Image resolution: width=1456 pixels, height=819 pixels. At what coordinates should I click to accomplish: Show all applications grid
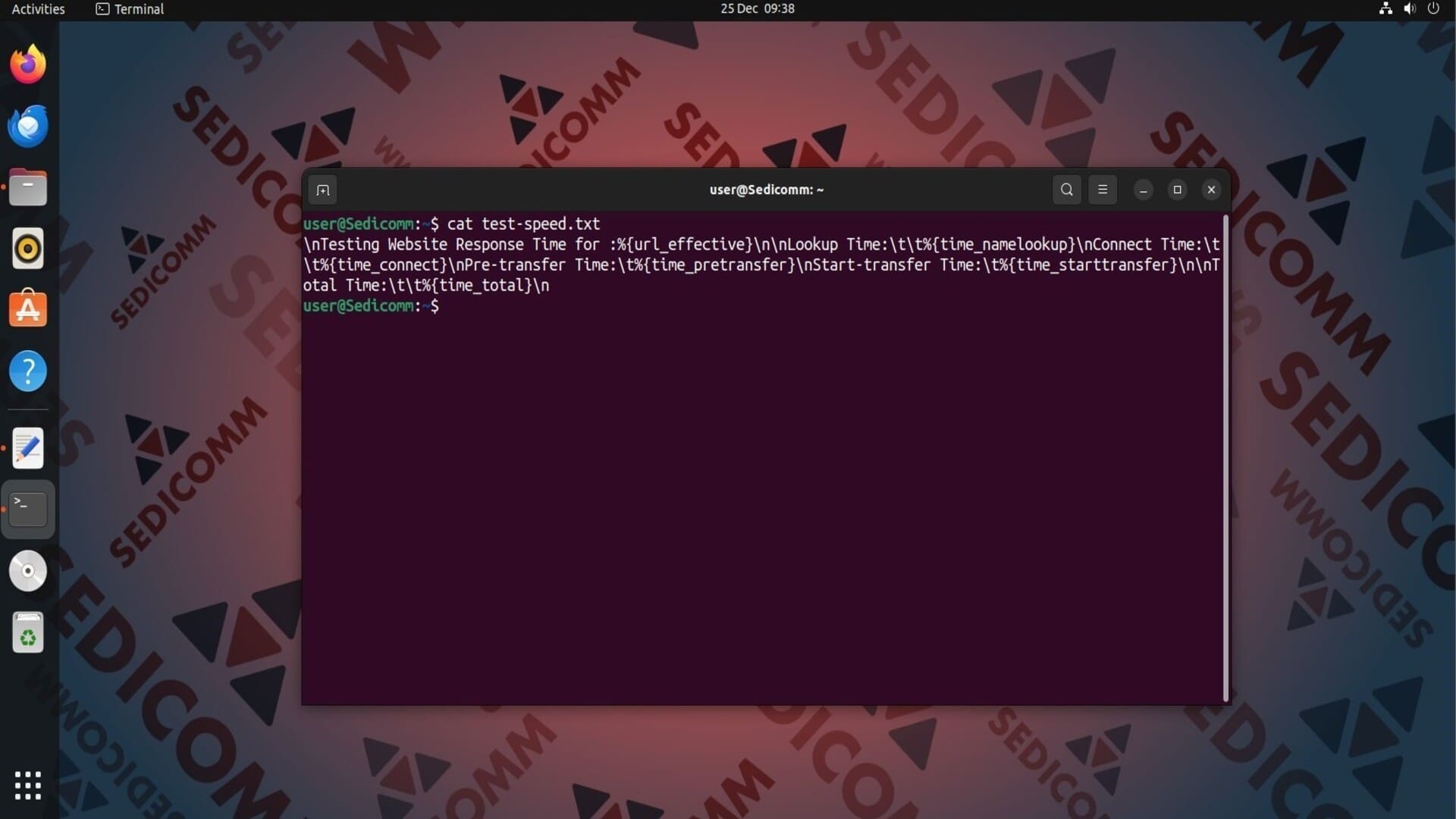28,785
